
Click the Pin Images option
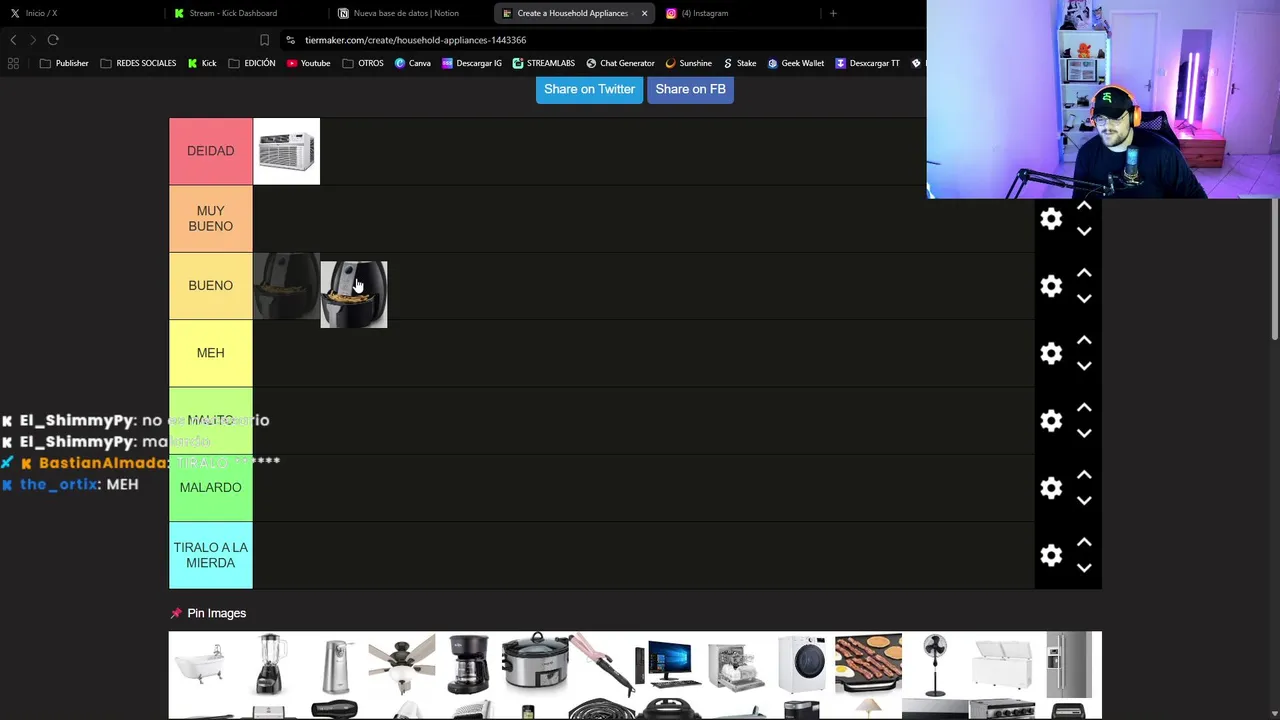coord(208,613)
